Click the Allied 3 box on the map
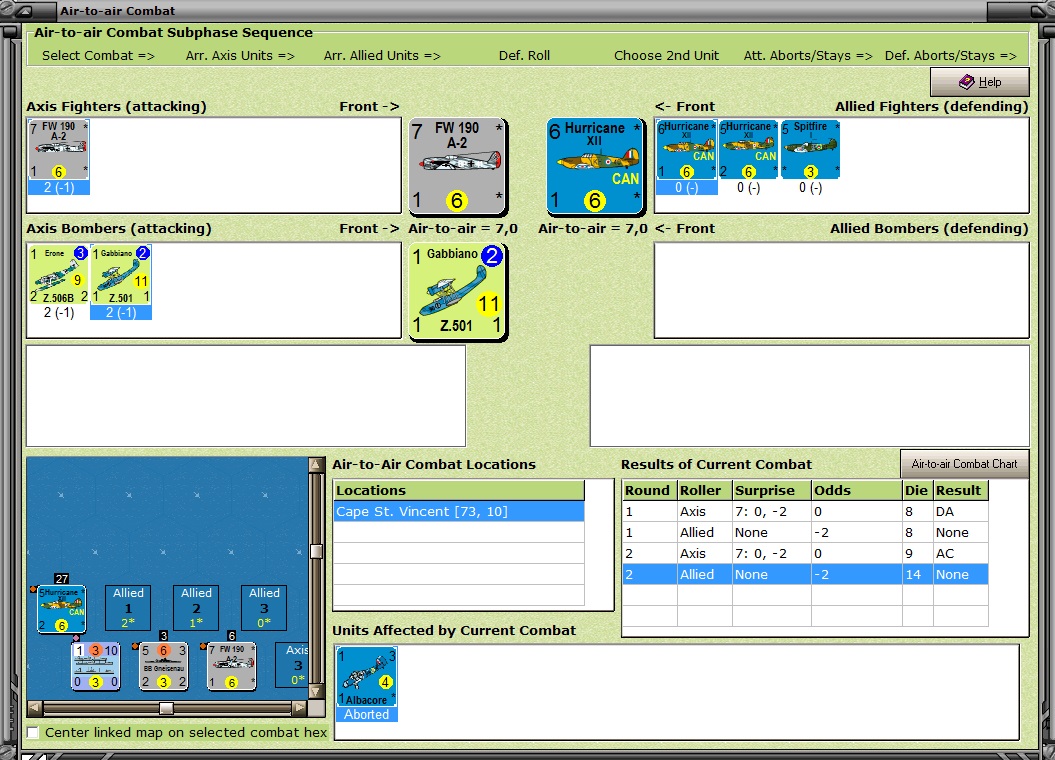This screenshot has width=1055, height=760. 264,608
